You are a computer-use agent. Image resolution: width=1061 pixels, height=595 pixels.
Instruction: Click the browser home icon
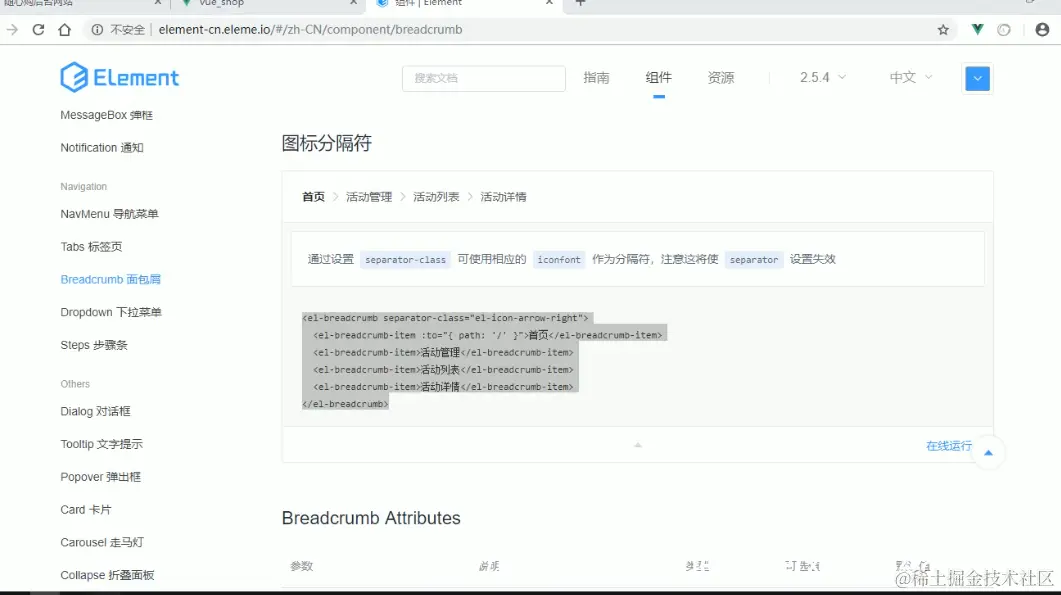[63, 30]
